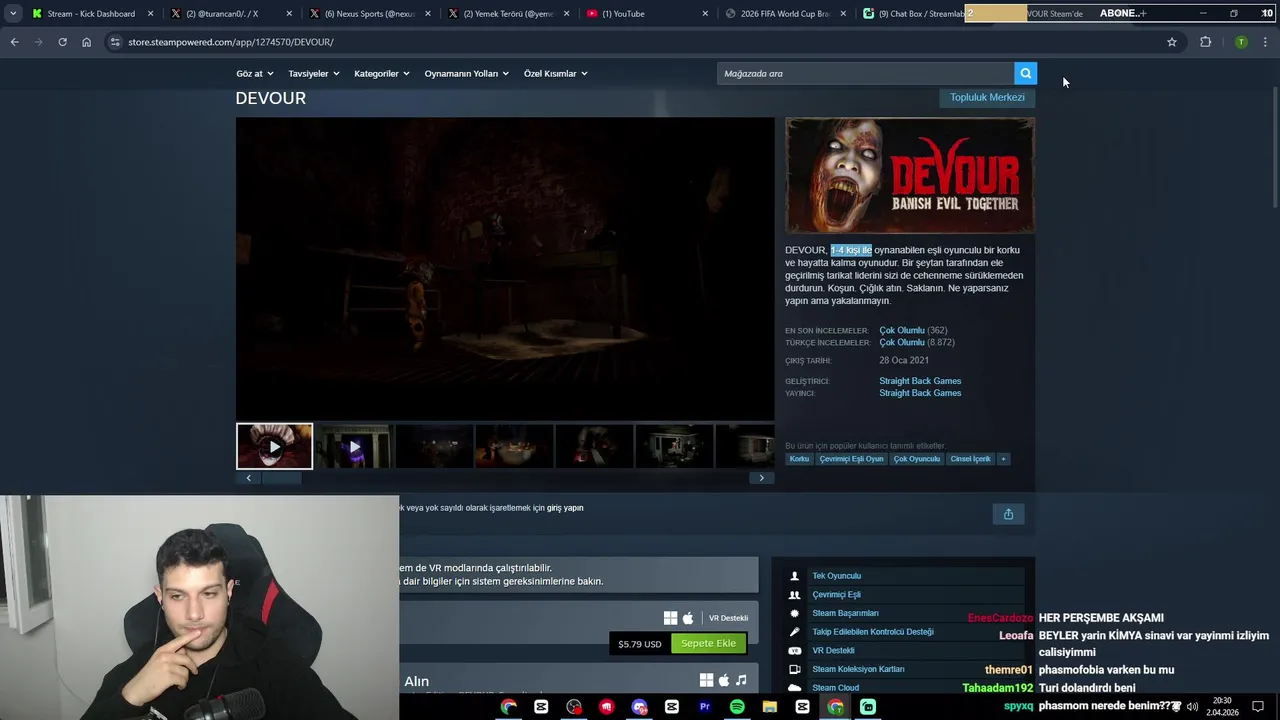This screenshot has width=1280, height=720.
Task: Open the Oynamanın Yolları dropdown
Action: click(x=466, y=73)
